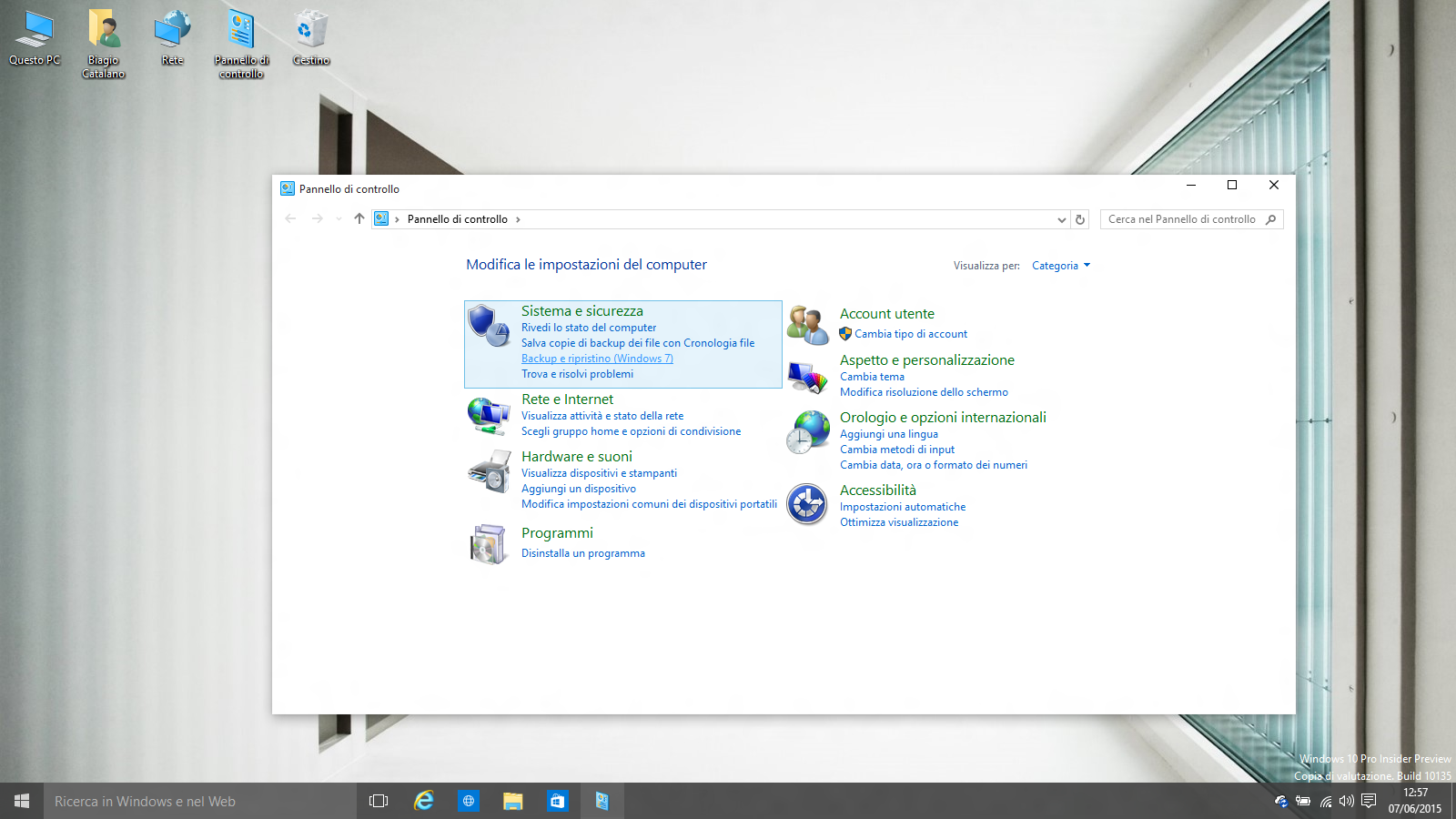Viewport: 1456px width, 819px height.
Task: Expand chevron after Pannello di controllo breadcrumb
Action: pyautogui.click(x=518, y=219)
